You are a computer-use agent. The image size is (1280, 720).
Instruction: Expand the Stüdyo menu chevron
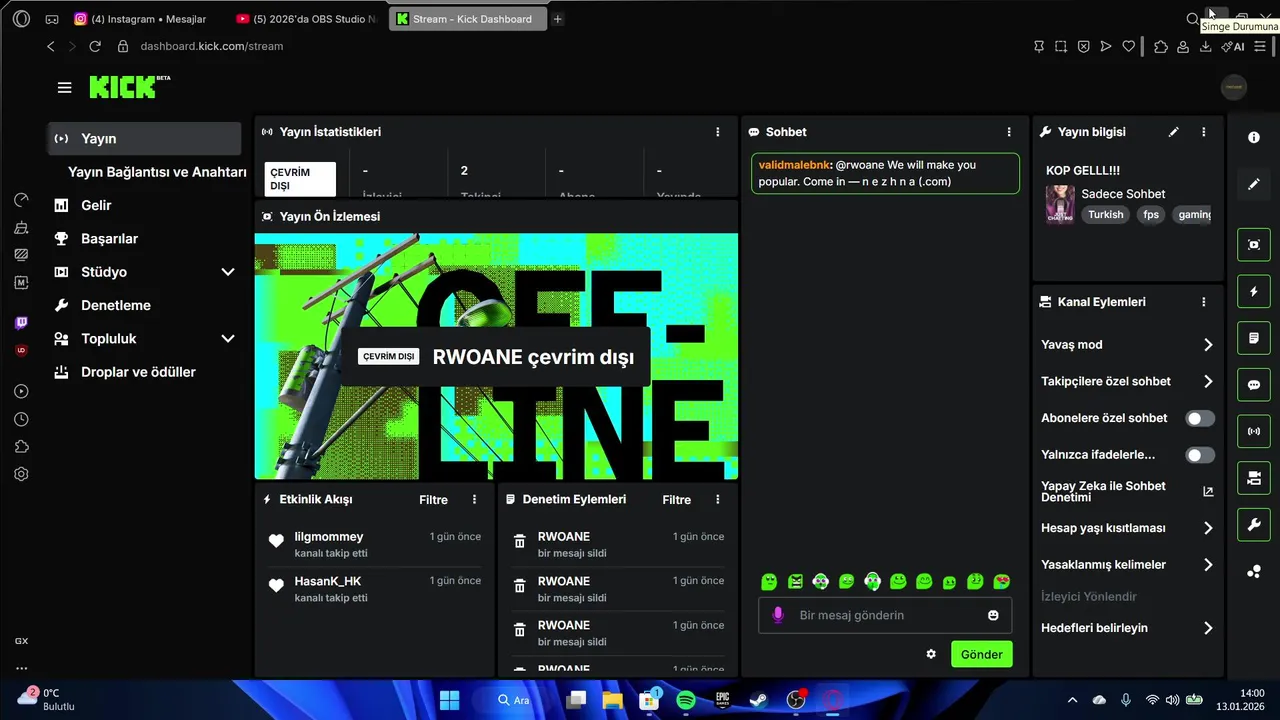tap(228, 272)
